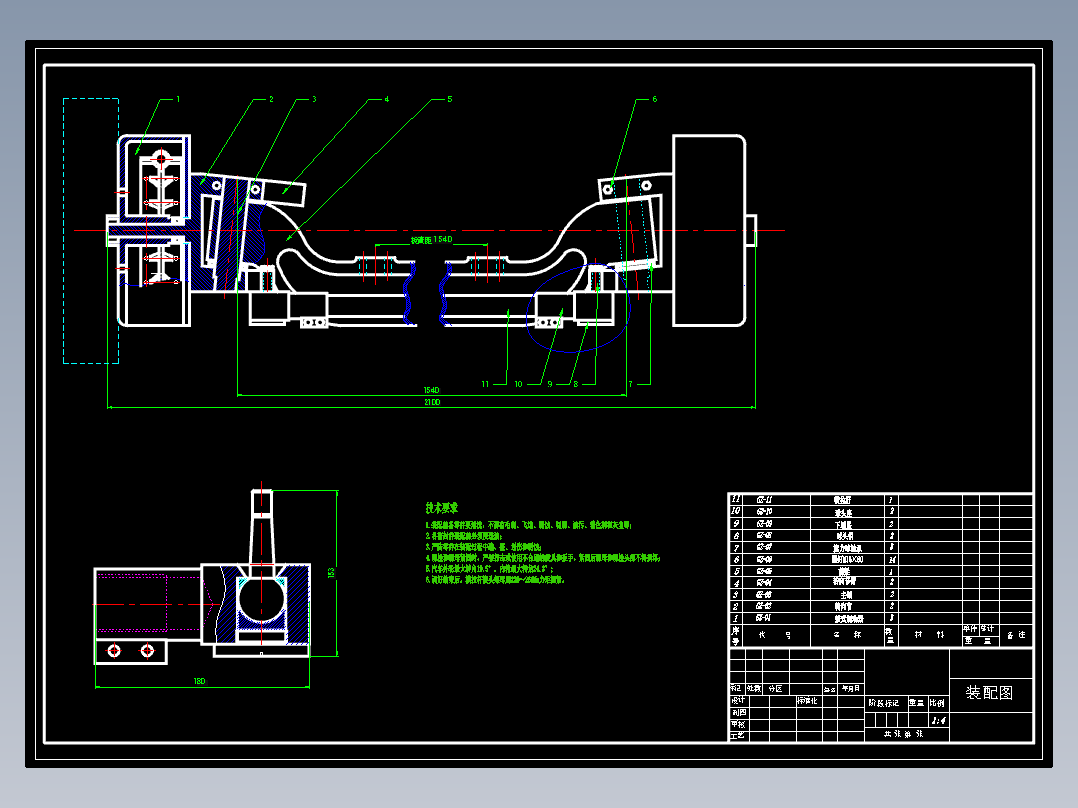Click leader balloon number 7 below the axle
This screenshot has height=808, width=1078.
pyautogui.click(x=630, y=384)
